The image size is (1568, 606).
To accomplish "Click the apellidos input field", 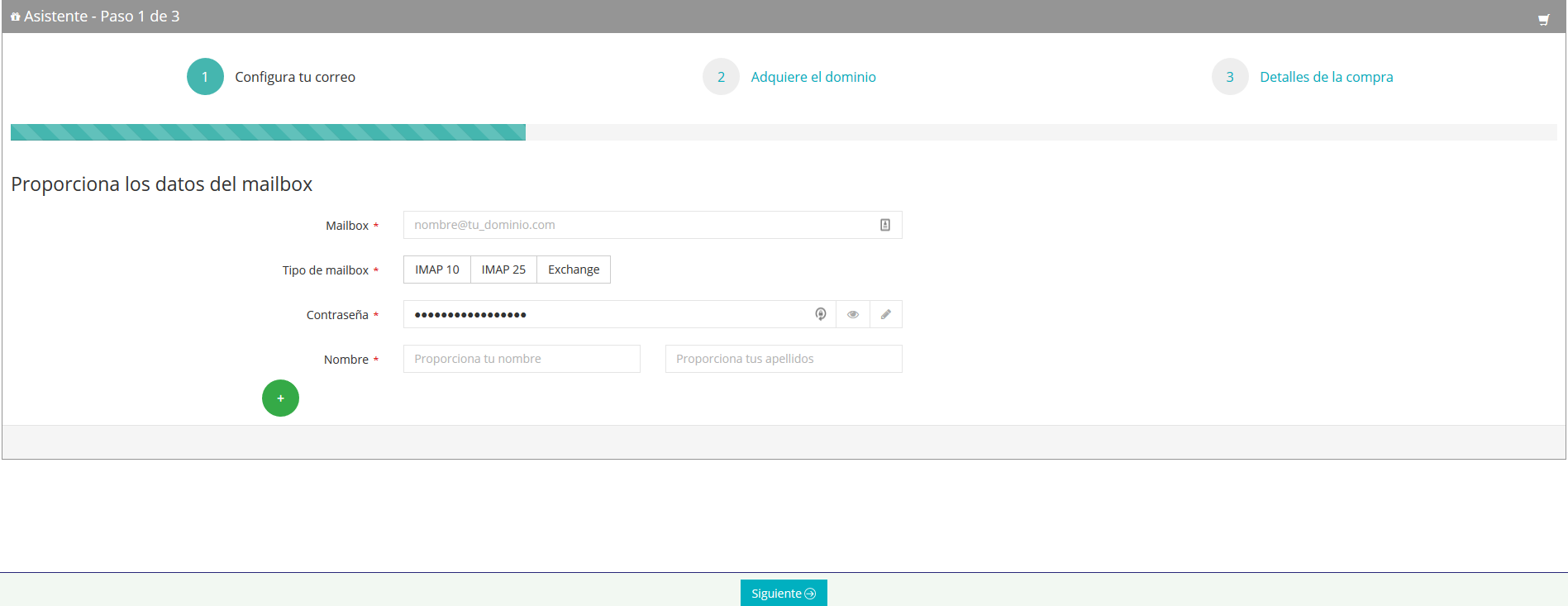I will click(x=784, y=359).
